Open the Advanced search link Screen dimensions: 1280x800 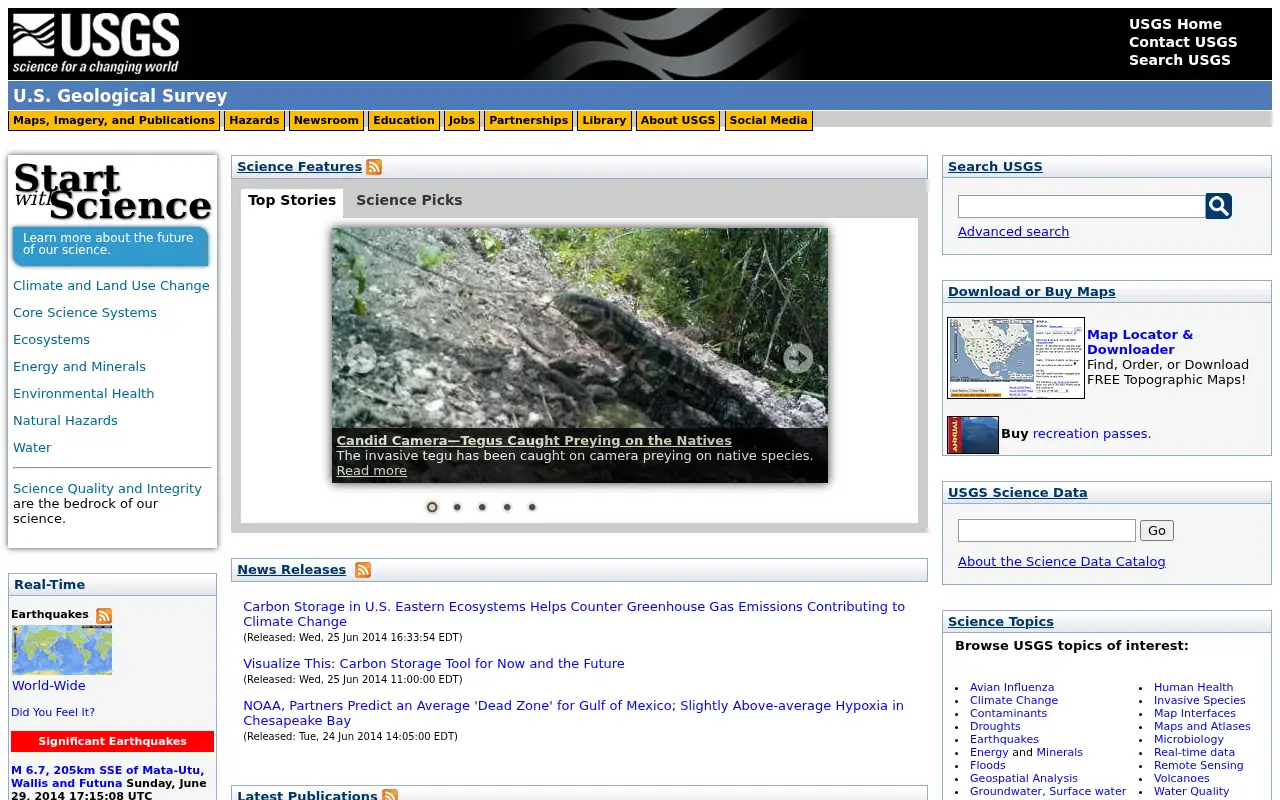click(1013, 232)
